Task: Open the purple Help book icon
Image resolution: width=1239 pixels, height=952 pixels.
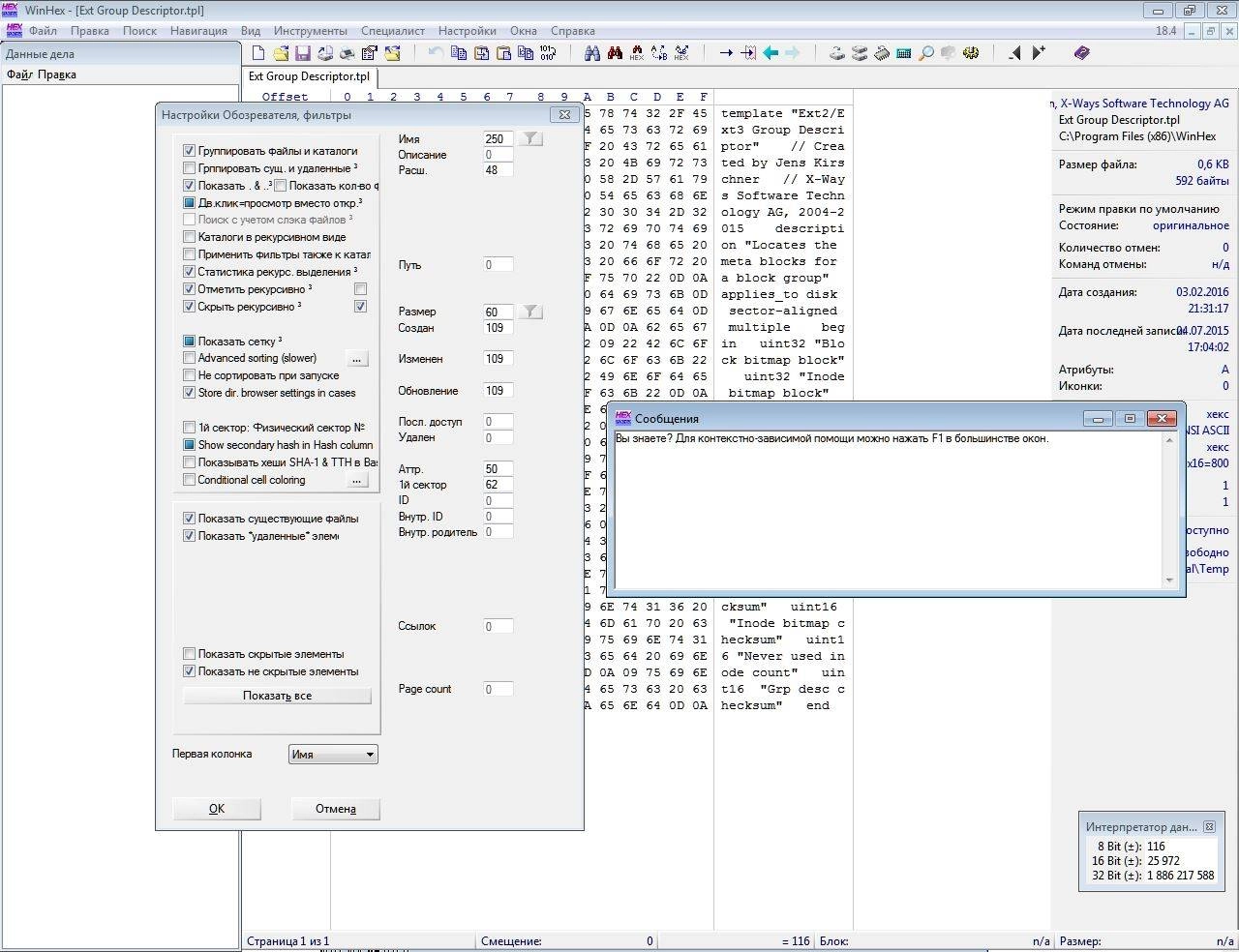Action: [1082, 53]
